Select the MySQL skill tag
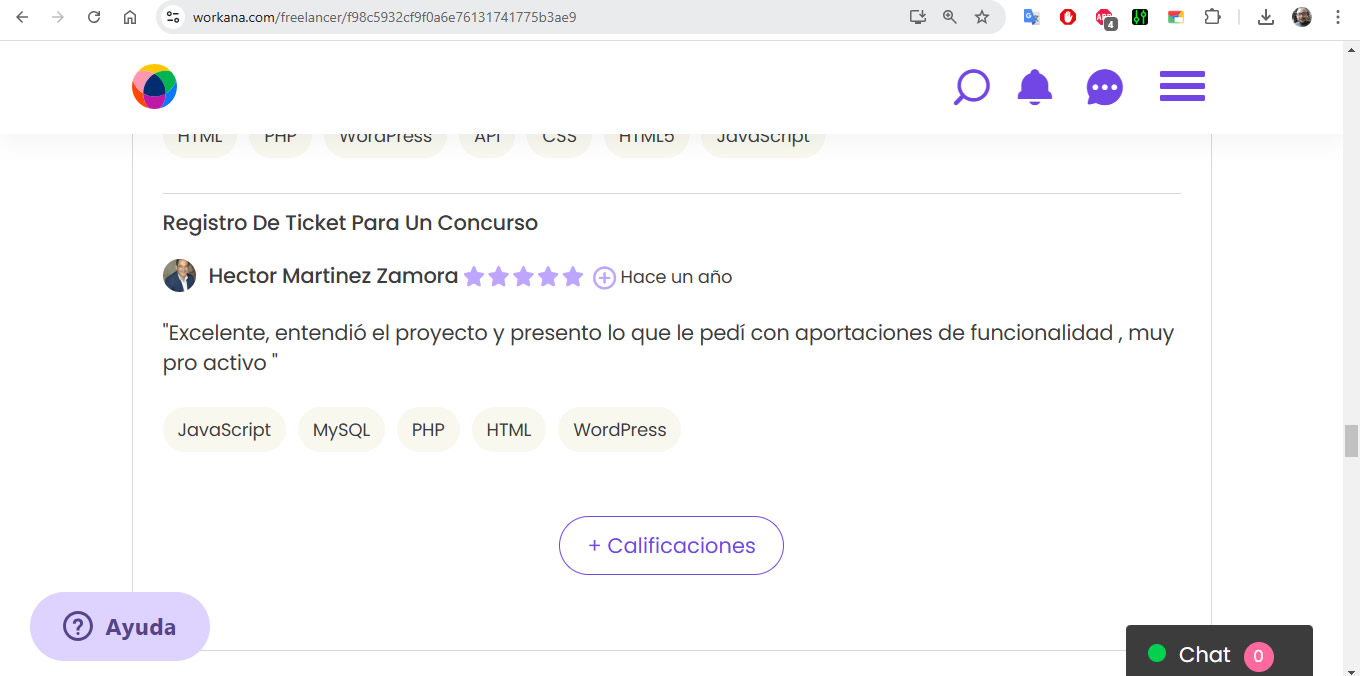Viewport: 1360px width, 676px height. pyautogui.click(x=341, y=430)
